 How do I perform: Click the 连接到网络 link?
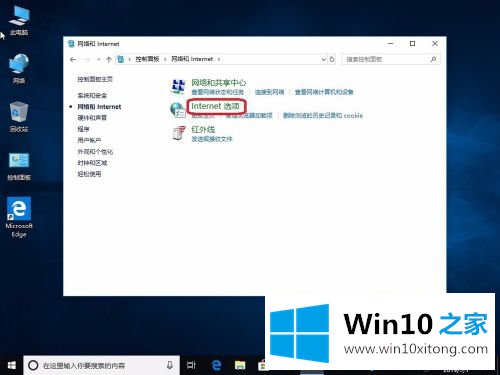[269, 92]
